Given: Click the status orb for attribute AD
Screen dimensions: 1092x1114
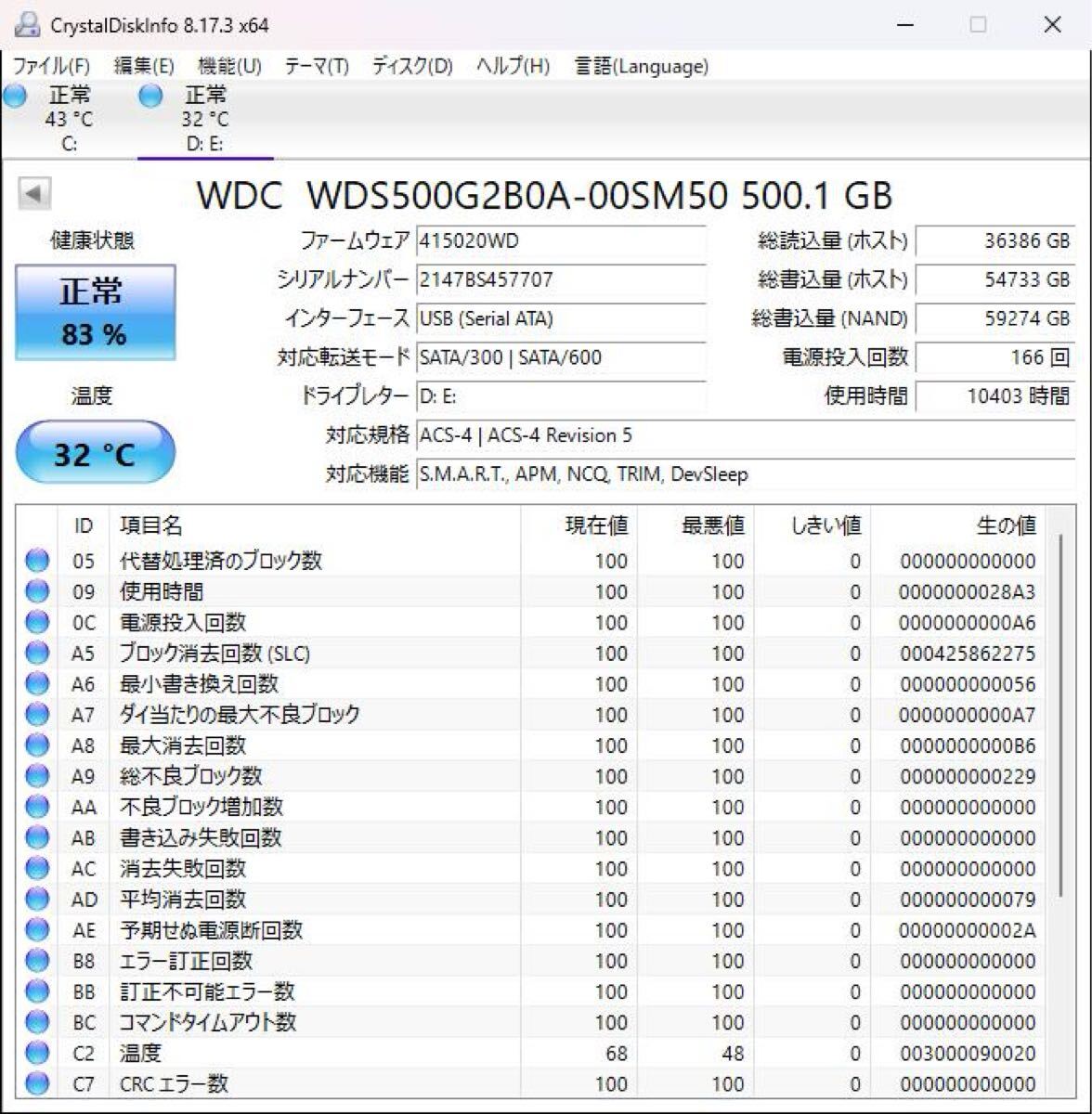Looking at the screenshot, I should point(37,899).
